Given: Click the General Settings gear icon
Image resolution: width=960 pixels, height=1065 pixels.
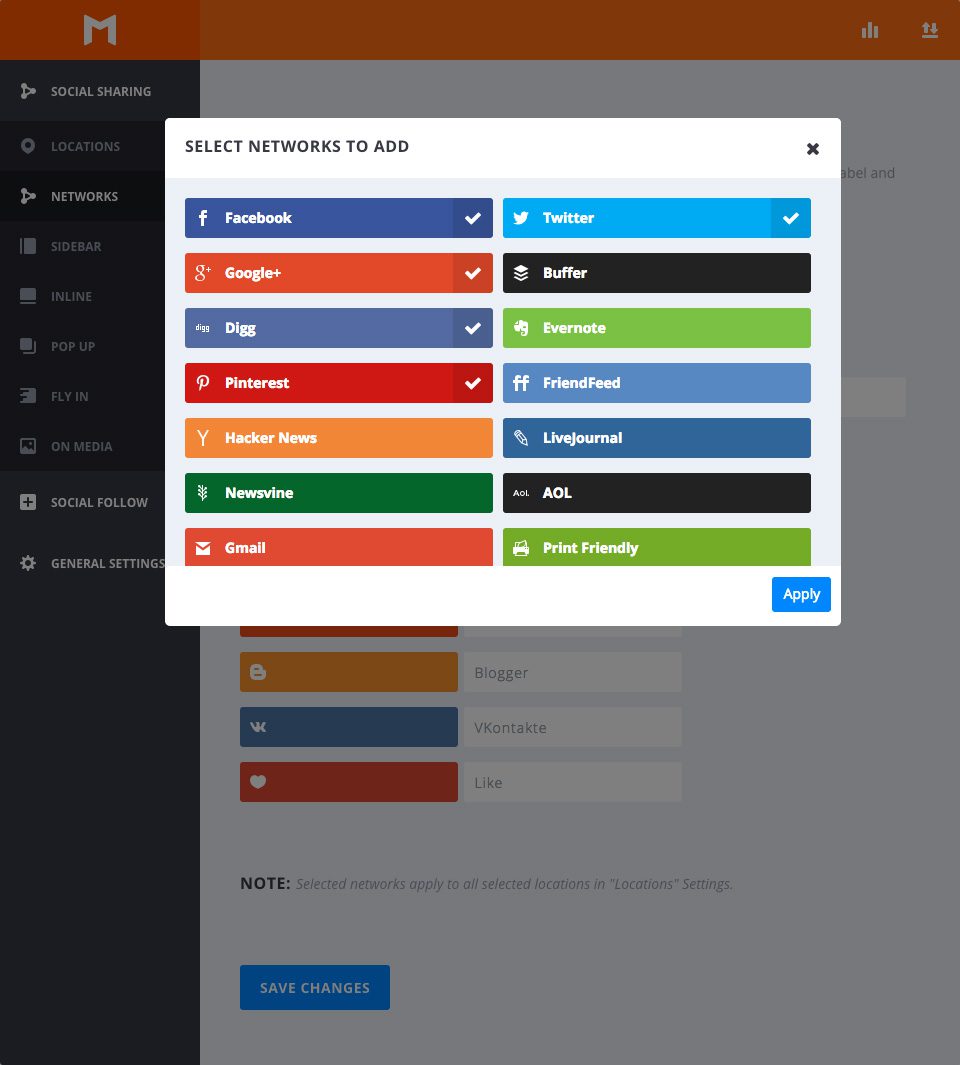Looking at the screenshot, I should tap(28, 563).
